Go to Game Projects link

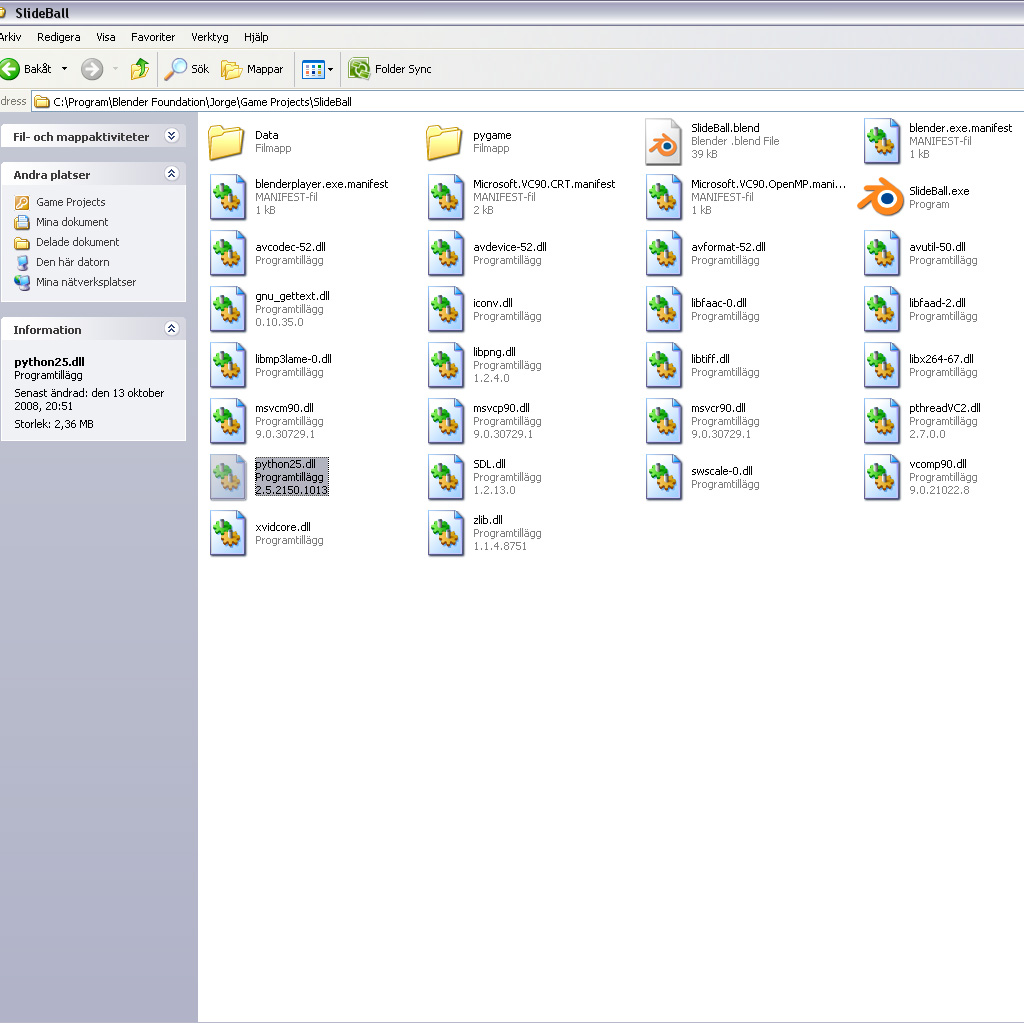[71, 202]
